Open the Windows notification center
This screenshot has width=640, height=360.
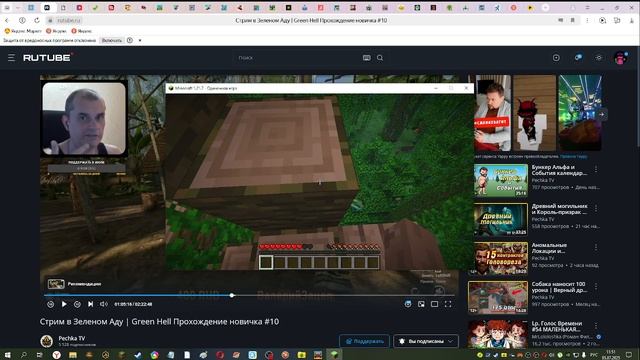(x=629, y=355)
